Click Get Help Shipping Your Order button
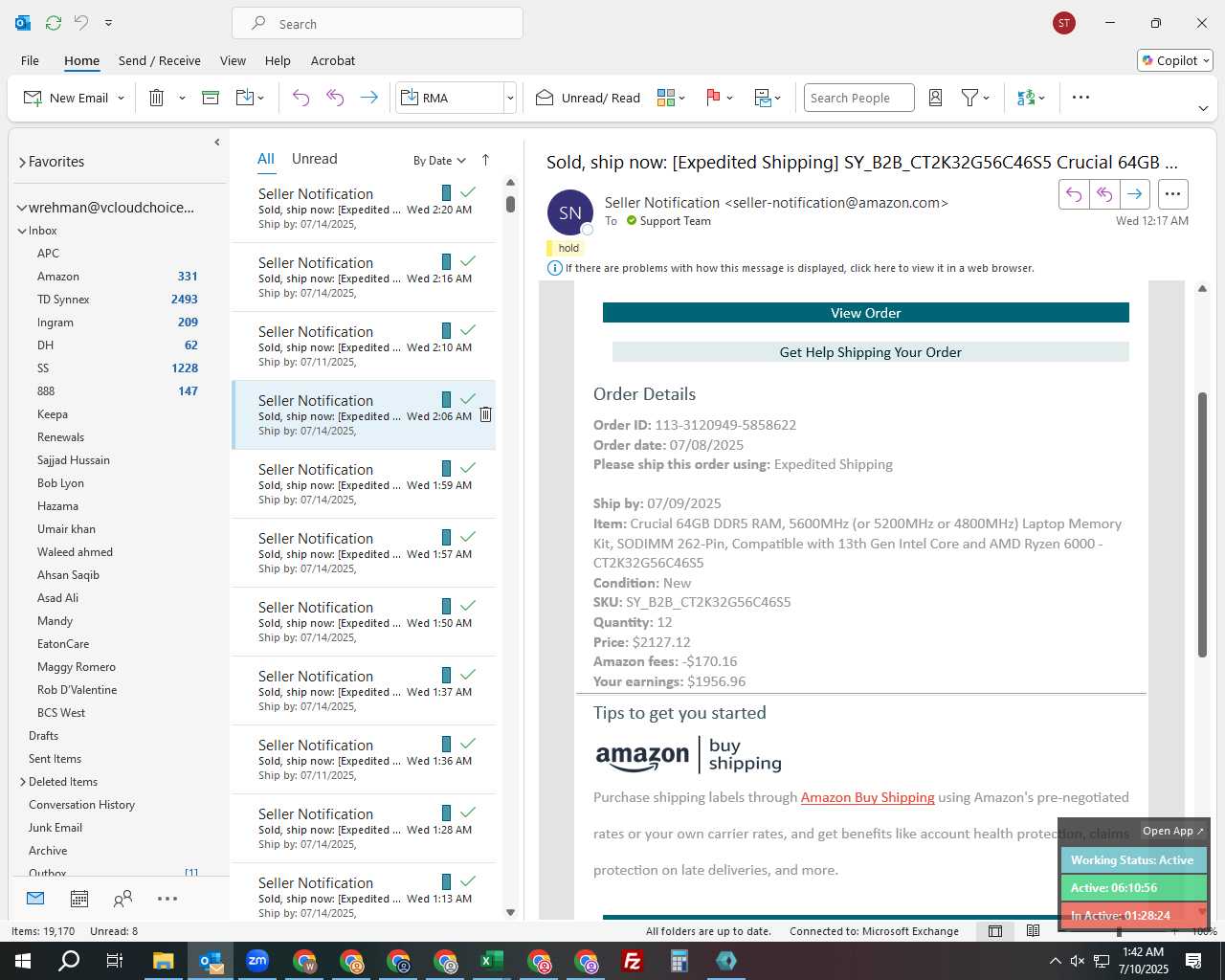Image resolution: width=1225 pixels, height=980 pixels. pyautogui.click(x=870, y=352)
